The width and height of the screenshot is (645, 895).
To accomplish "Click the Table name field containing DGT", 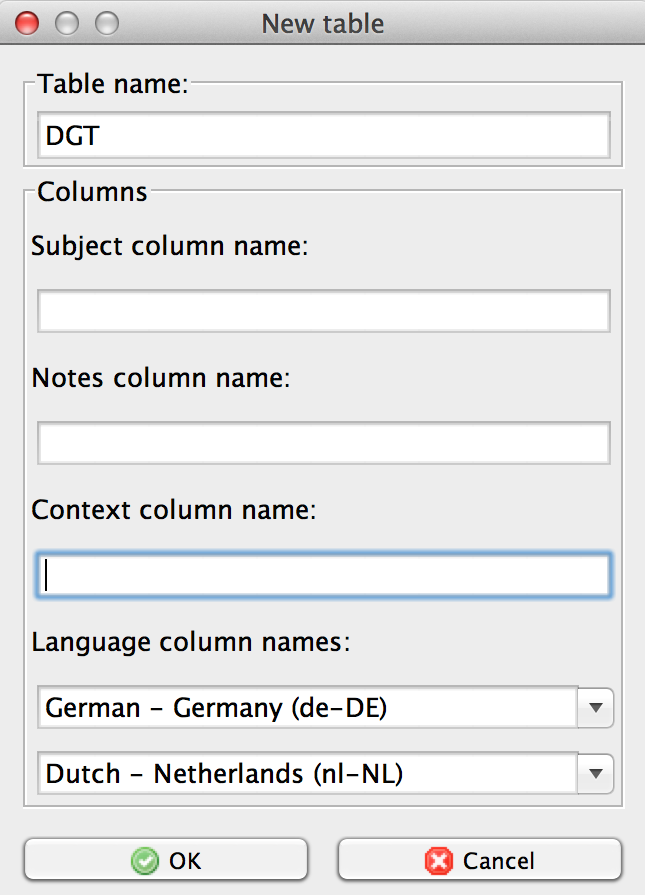I will [x=323, y=135].
